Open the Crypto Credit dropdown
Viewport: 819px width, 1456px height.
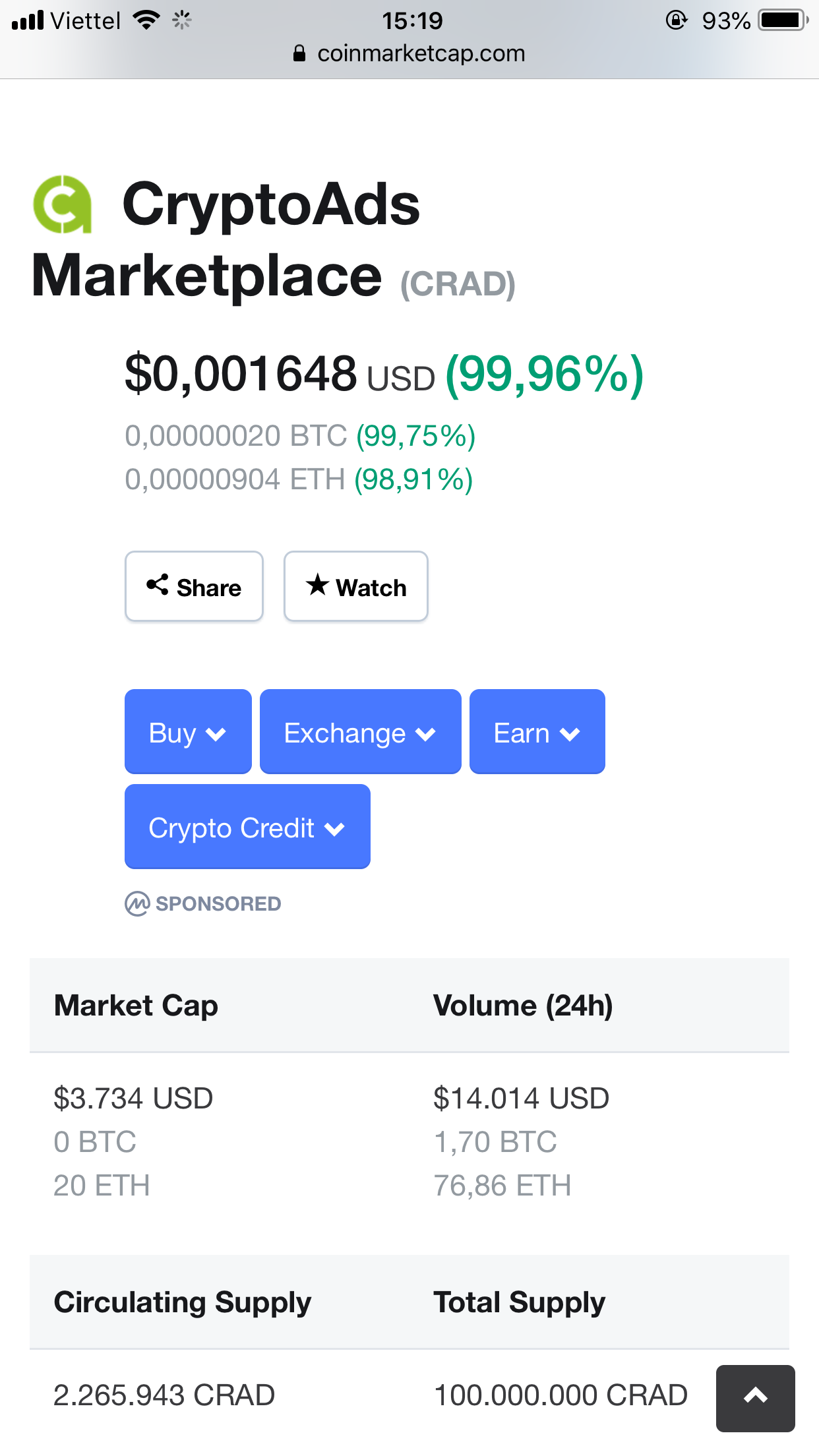(x=247, y=827)
